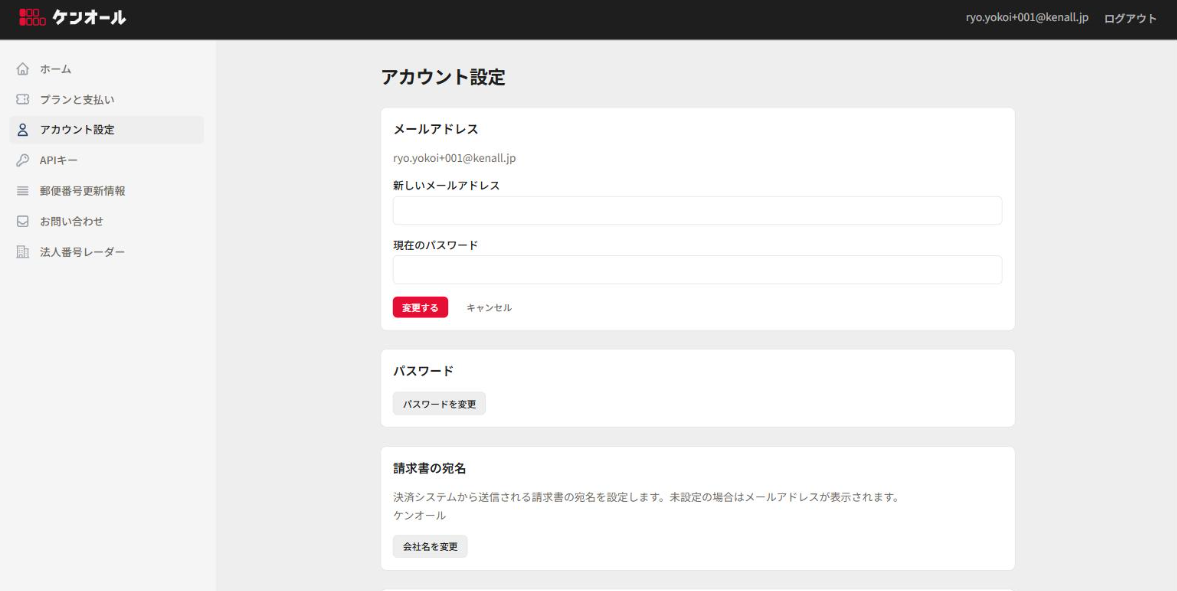
Task: Go to プランと支払い page
Action: coord(107,99)
